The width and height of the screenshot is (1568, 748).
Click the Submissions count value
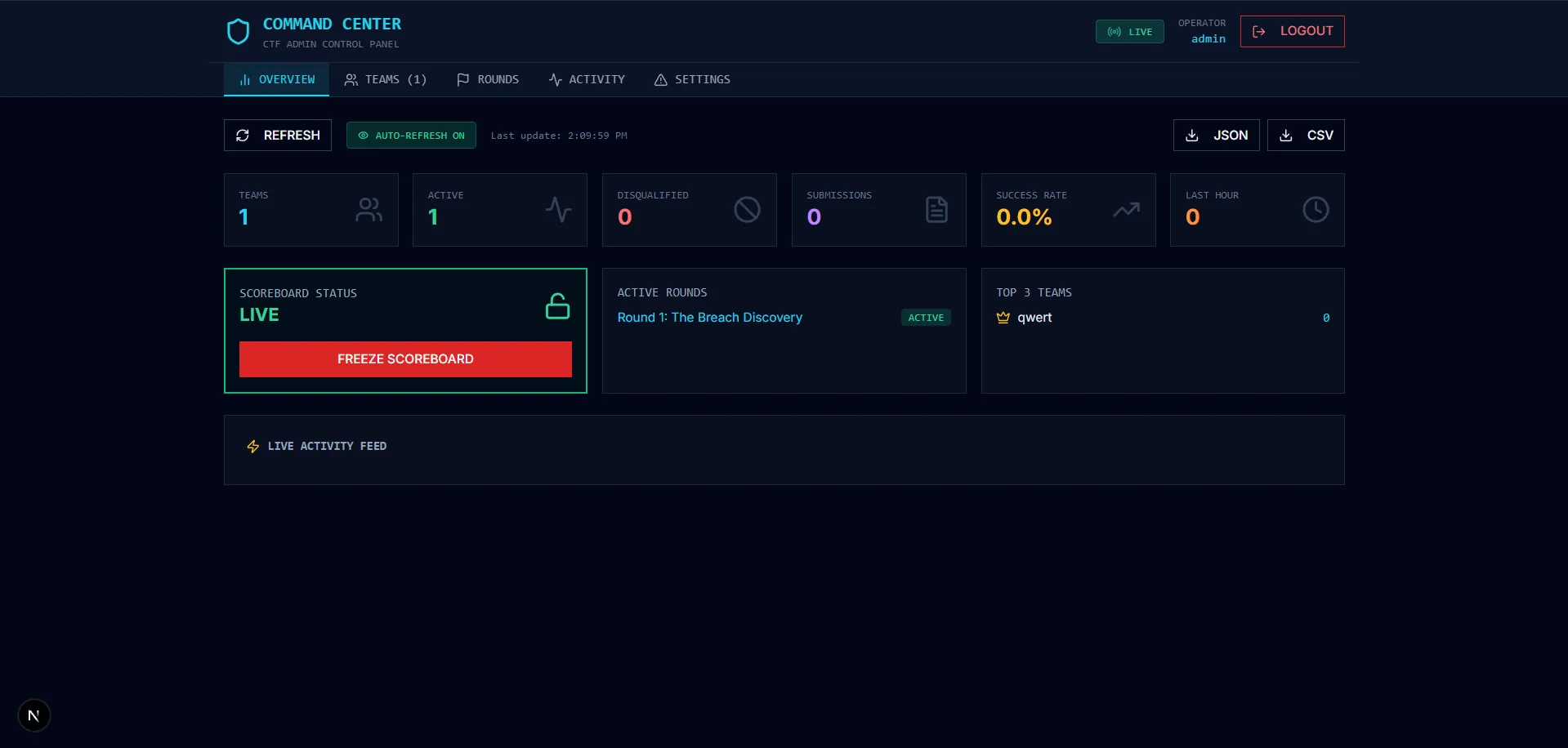(814, 217)
